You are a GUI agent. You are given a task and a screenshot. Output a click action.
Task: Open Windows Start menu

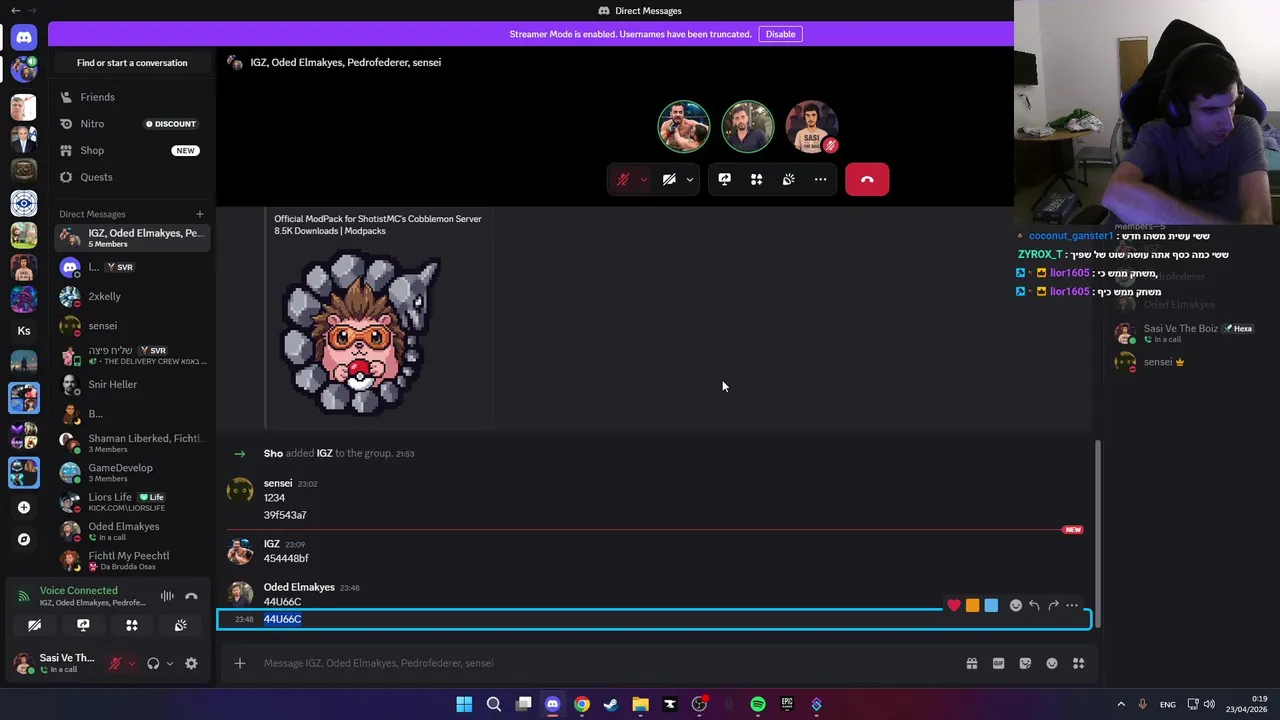(464, 704)
